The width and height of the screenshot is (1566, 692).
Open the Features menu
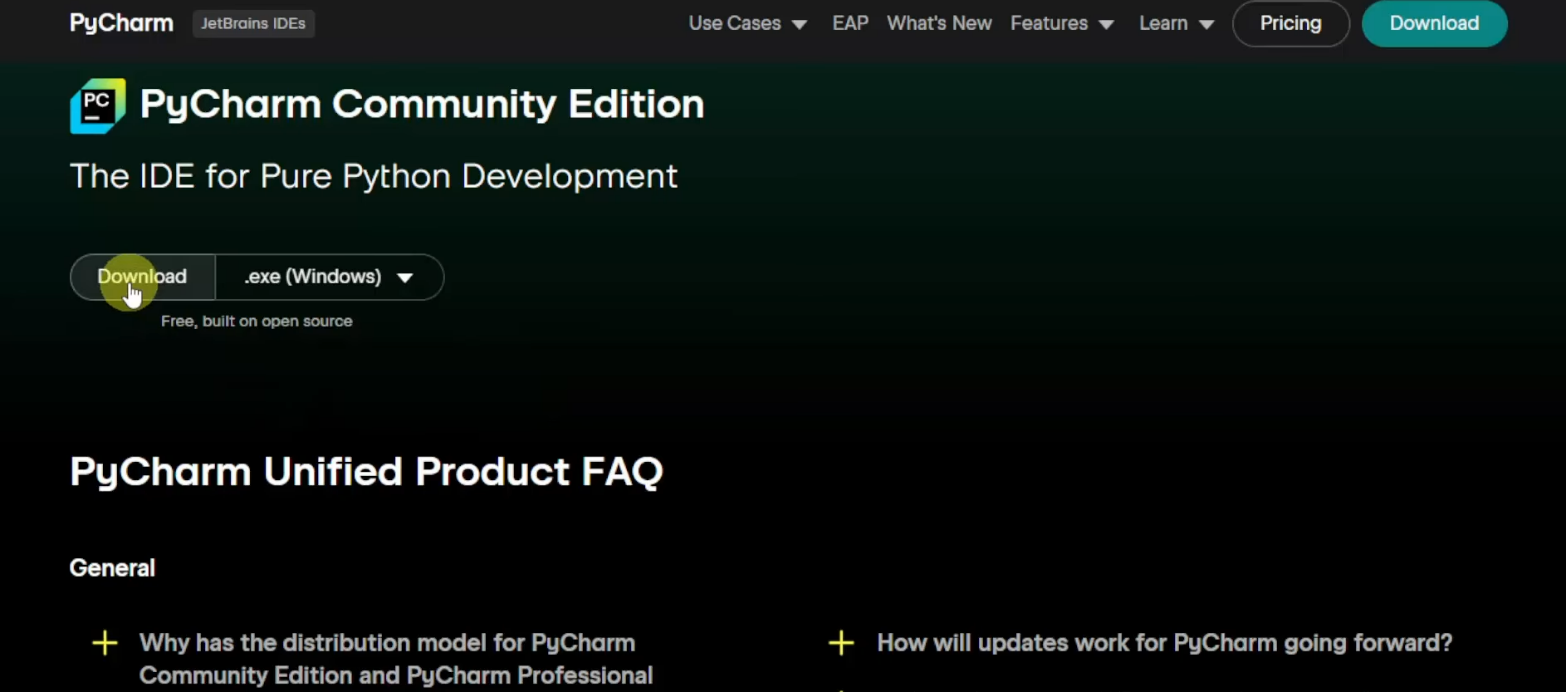[x=1049, y=23]
